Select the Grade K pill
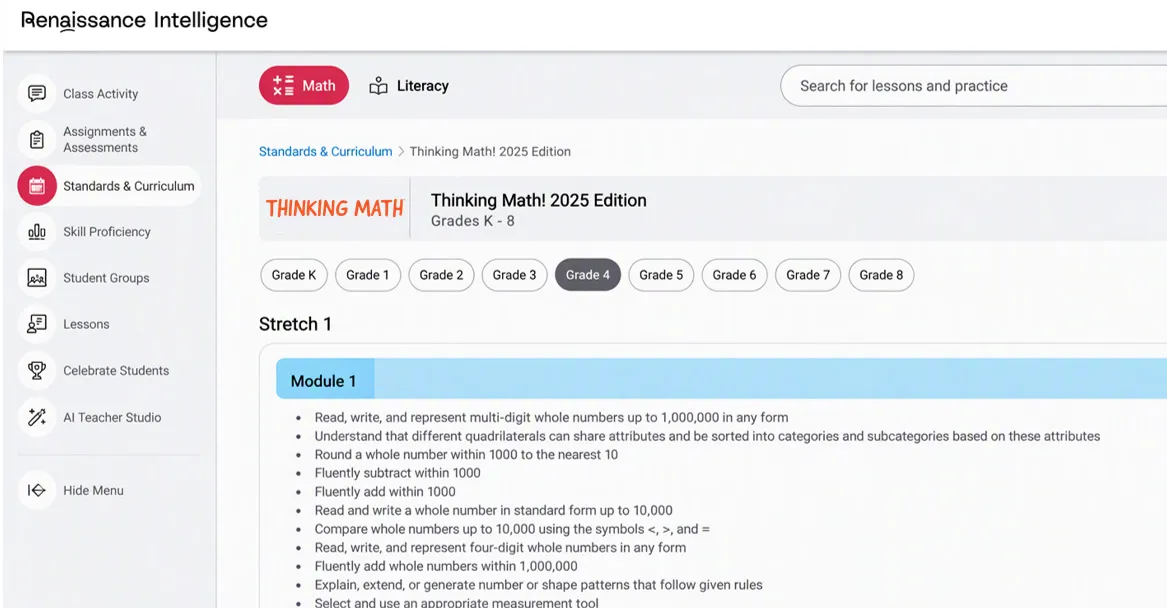This screenshot has height=608, width=1167. pos(294,275)
